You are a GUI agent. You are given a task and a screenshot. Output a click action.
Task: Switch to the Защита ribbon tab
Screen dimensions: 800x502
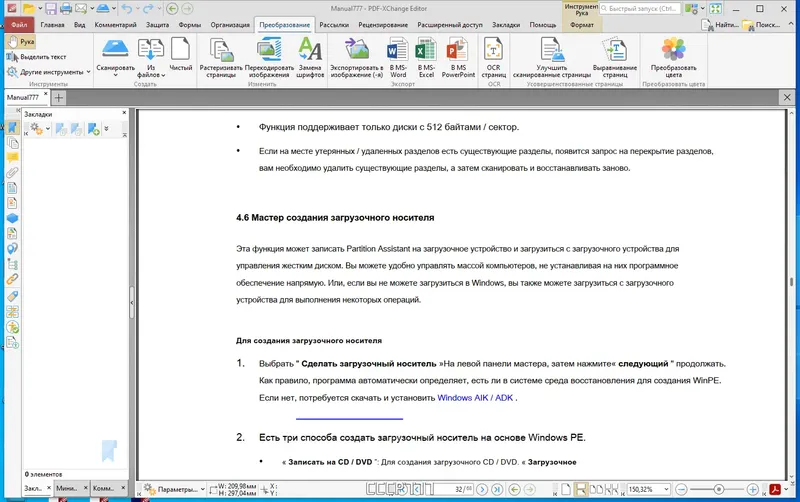pos(157,24)
